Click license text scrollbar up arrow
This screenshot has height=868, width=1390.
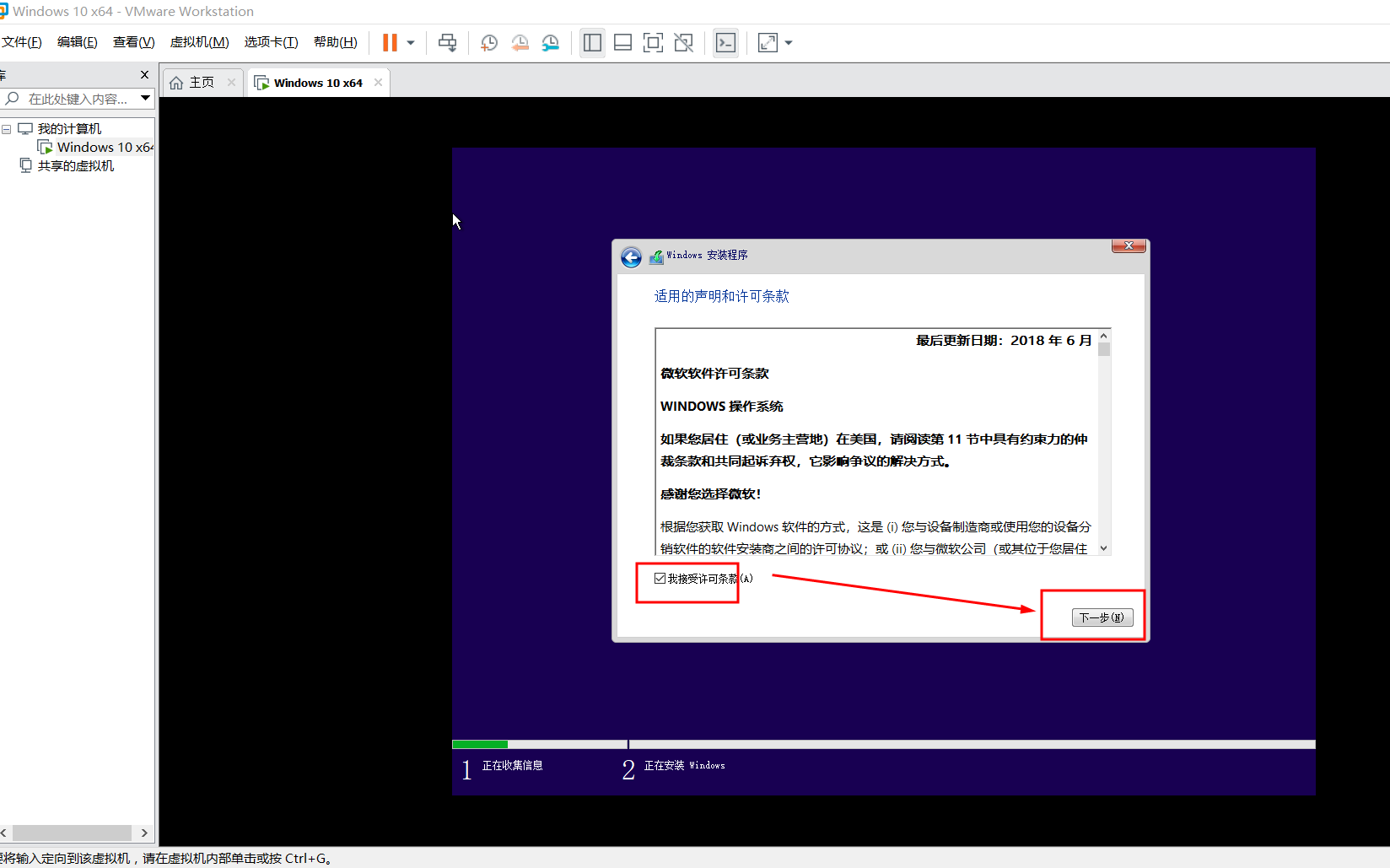1103,336
